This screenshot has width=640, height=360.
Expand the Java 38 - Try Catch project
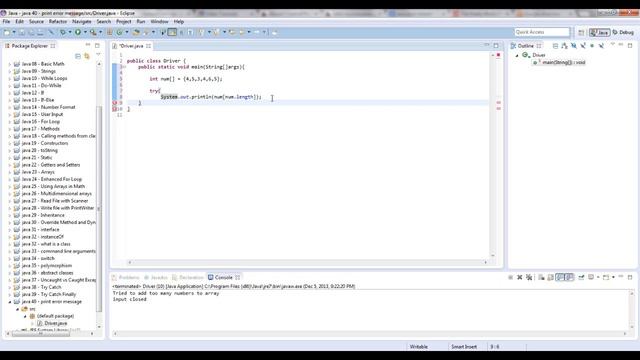click(x=10, y=287)
